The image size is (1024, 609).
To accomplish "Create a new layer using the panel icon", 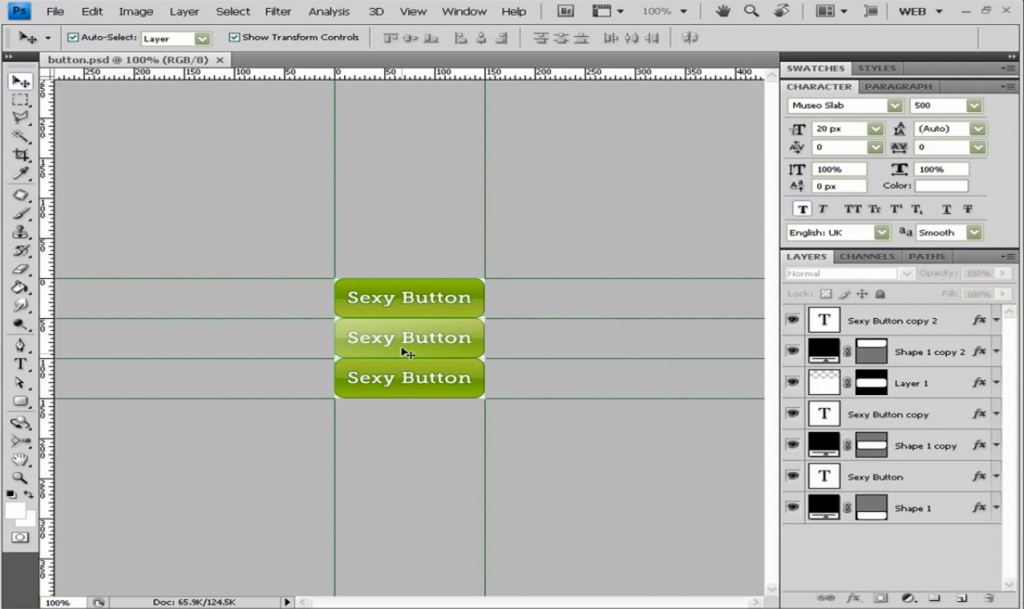I will (x=961, y=598).
